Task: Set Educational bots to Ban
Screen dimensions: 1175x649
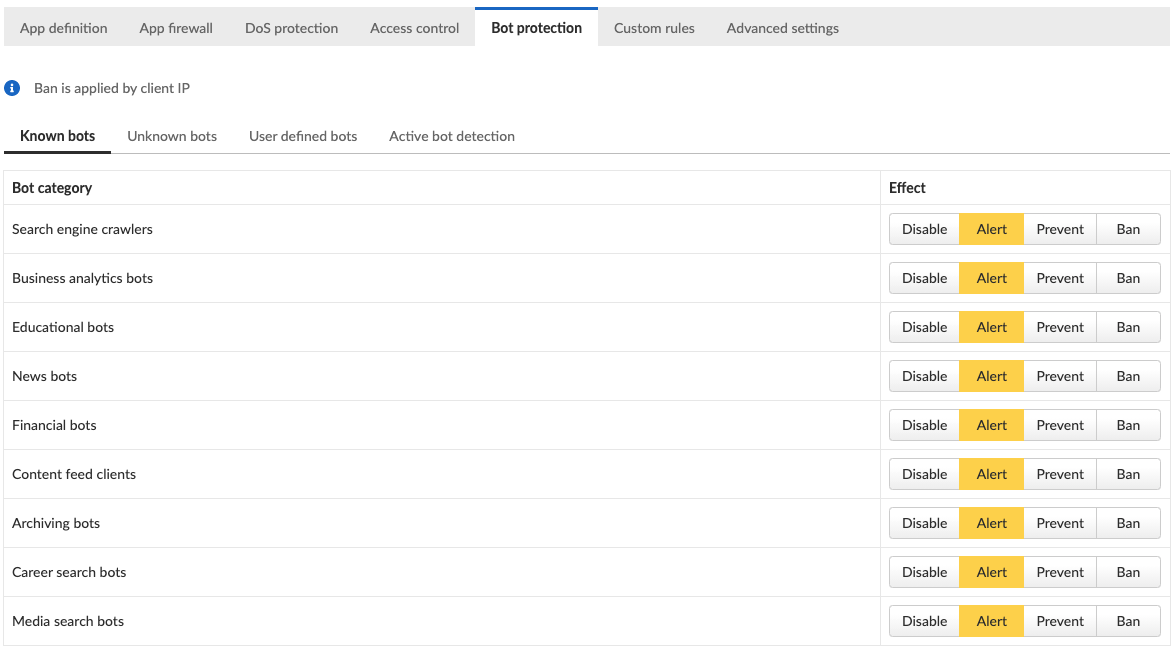Action: point(1128,327)
